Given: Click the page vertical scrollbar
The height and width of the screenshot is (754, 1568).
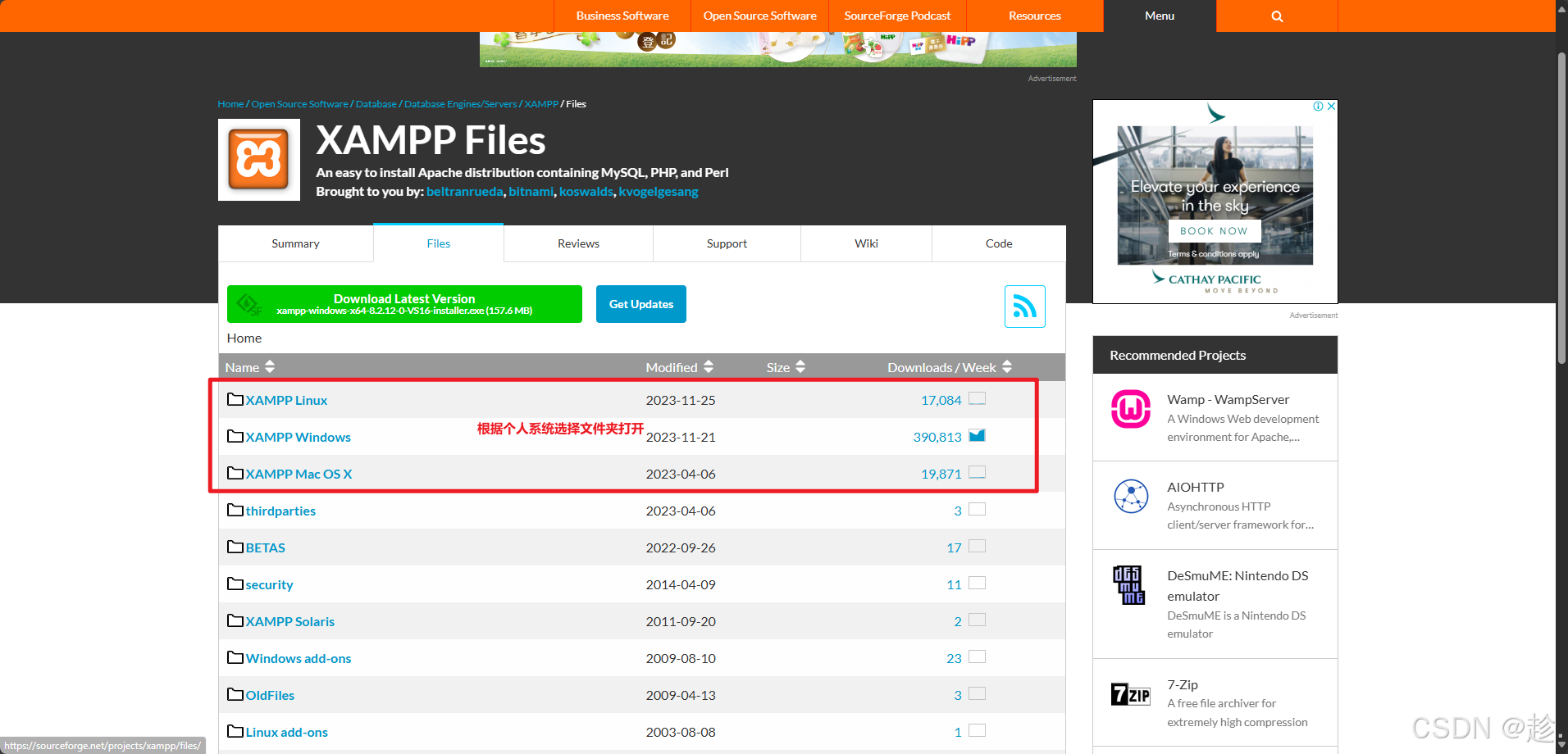Looking at the screenshot, I should 1561,208.
